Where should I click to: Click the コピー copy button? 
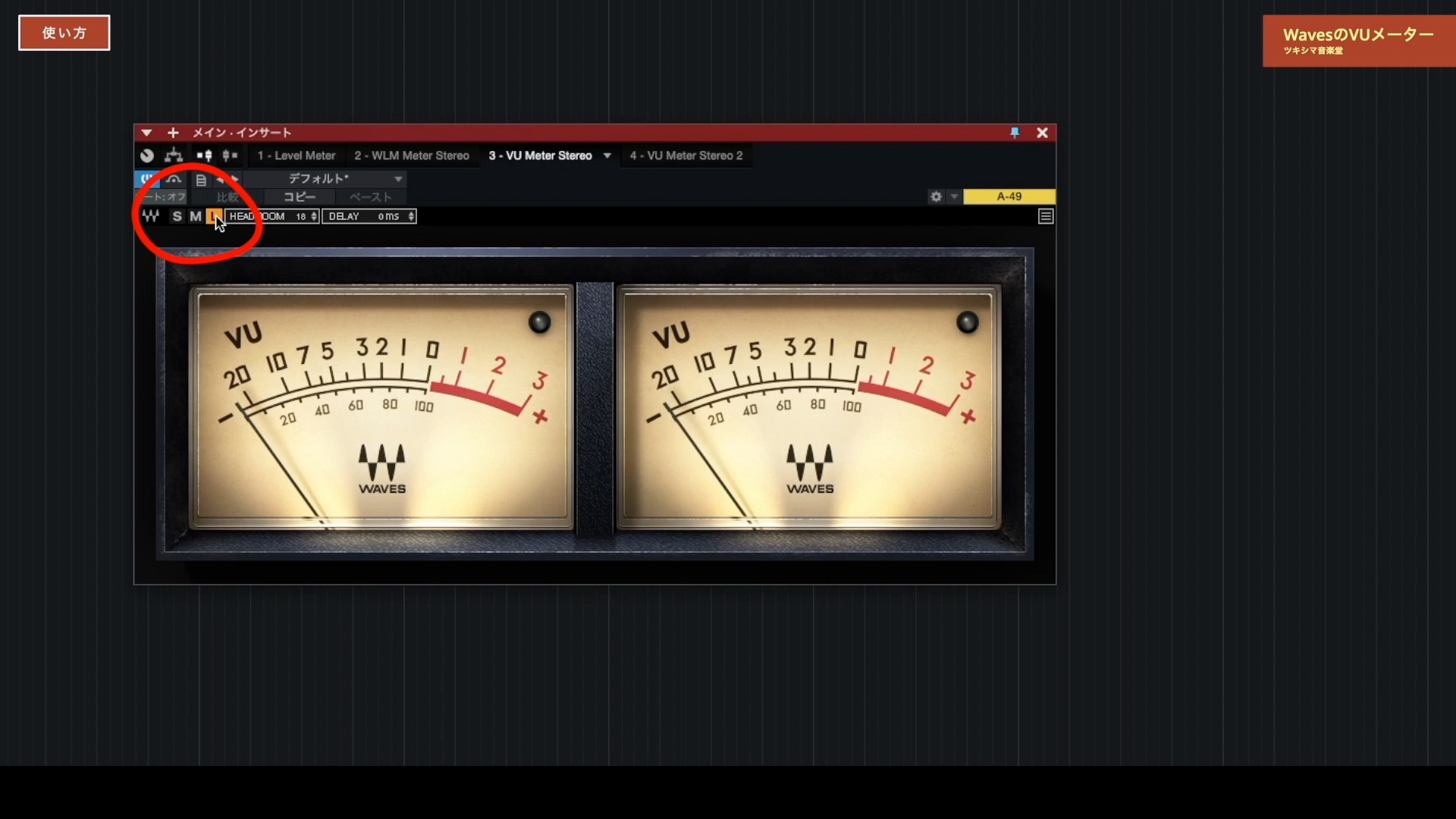[298, 196]
